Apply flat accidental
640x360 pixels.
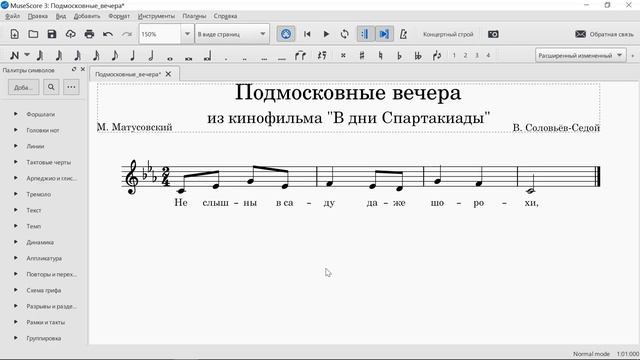coord(399,56)
